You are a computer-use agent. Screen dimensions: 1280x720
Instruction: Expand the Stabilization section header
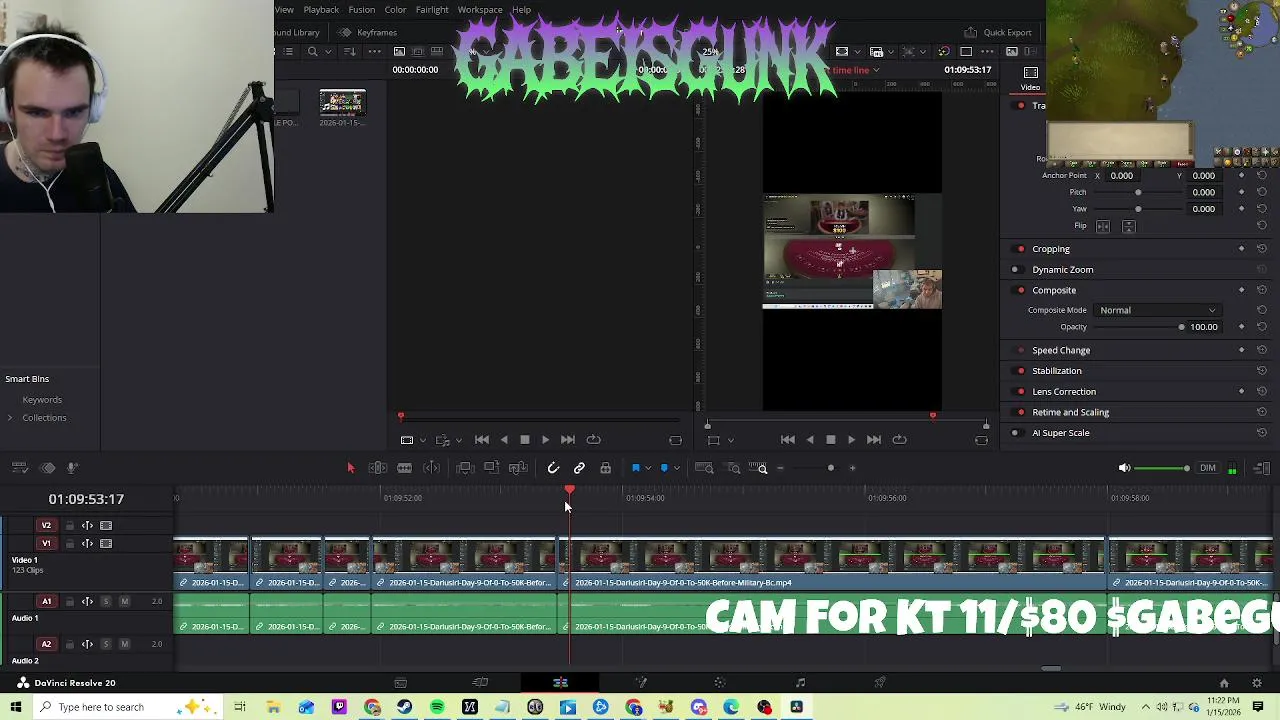(1057, 371)
